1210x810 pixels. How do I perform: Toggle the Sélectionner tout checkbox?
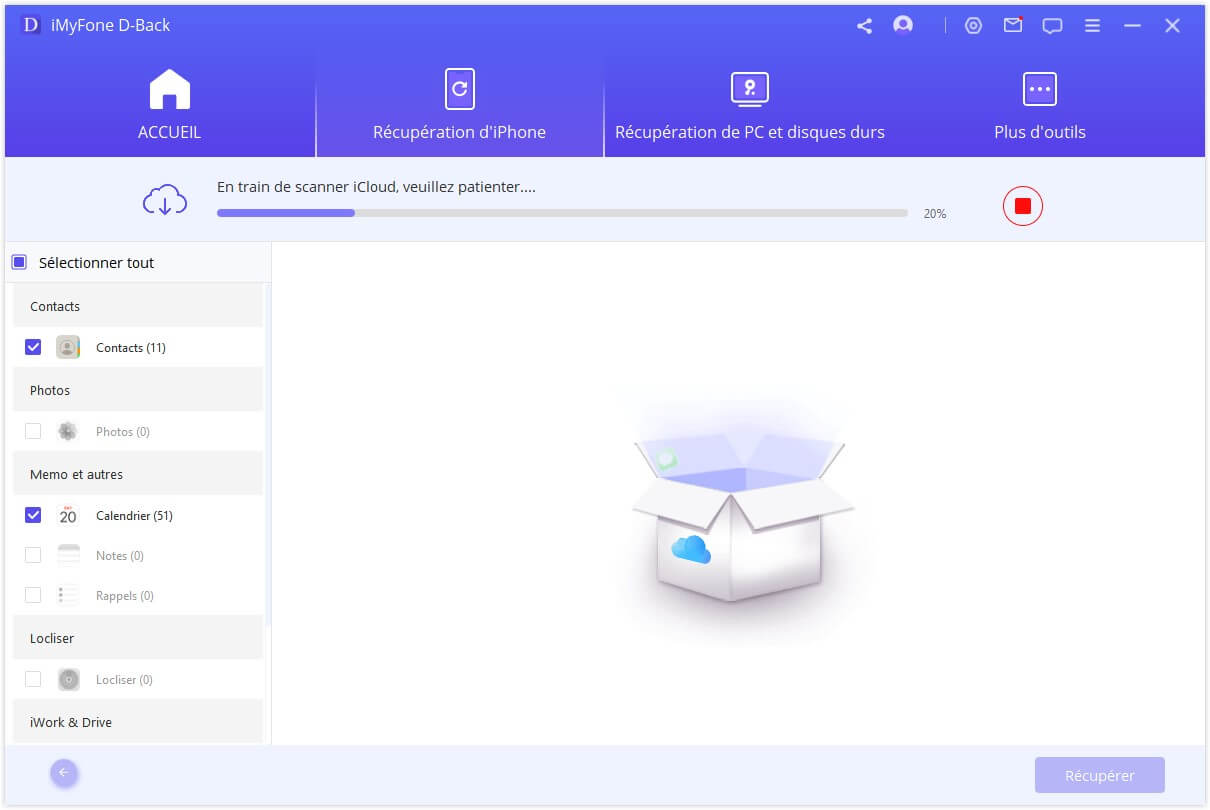(19, 263)
